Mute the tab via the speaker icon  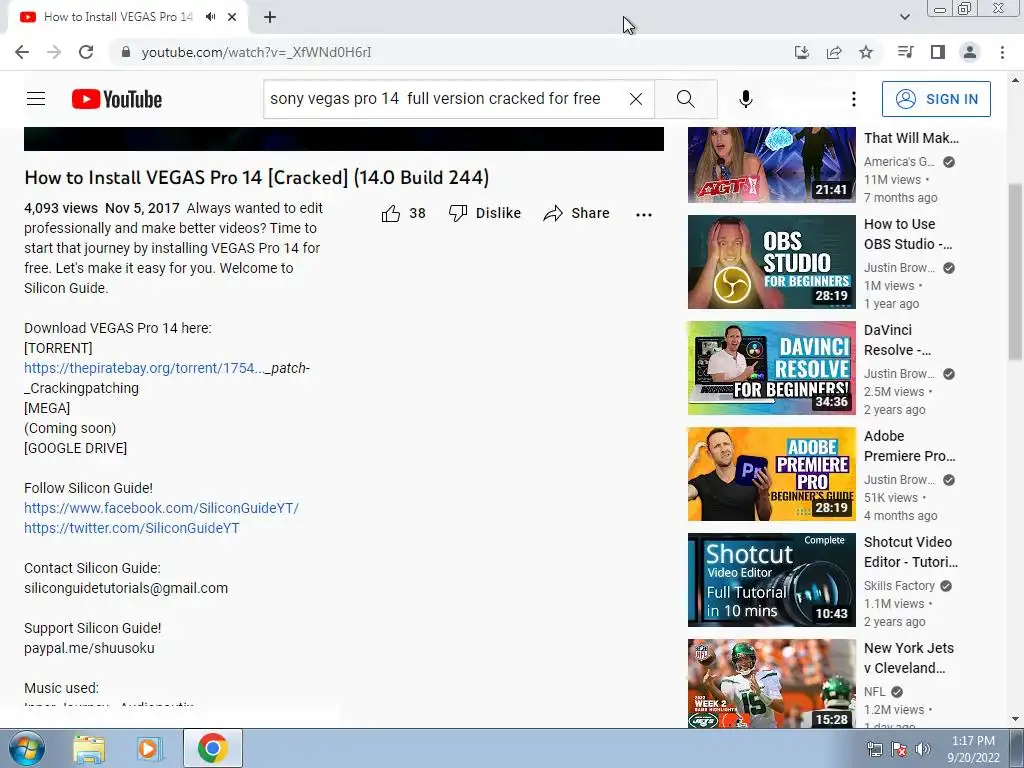[210, 17]
